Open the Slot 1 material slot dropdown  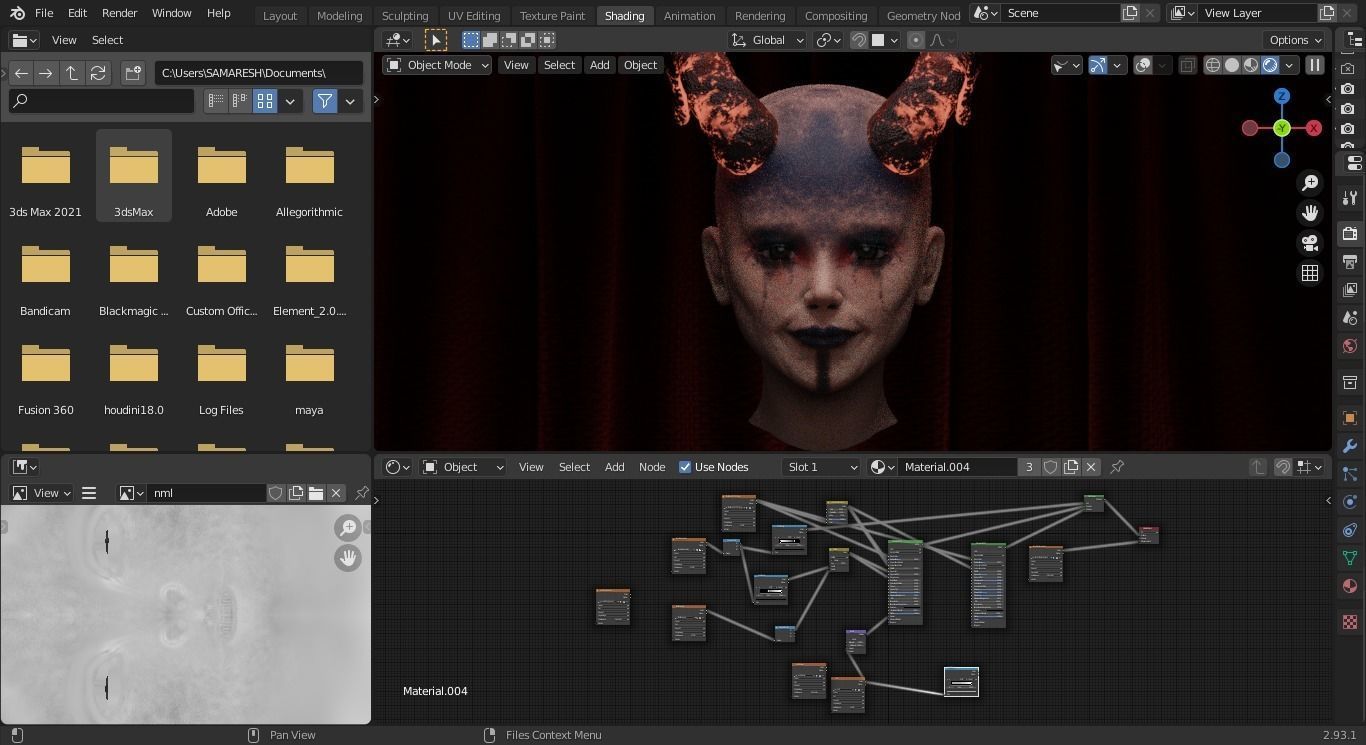(x=821, y=467)
